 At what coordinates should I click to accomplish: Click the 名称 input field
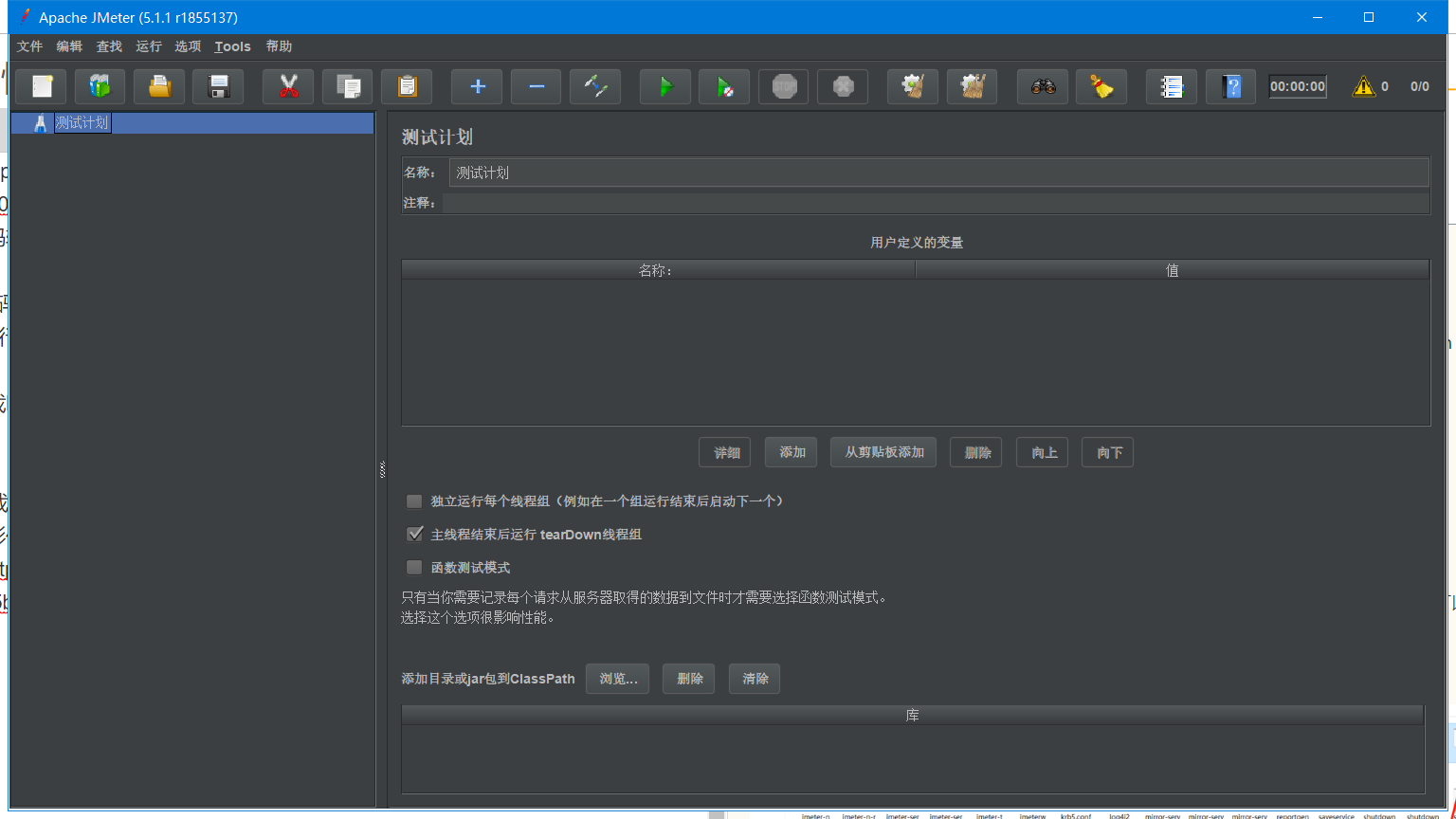(x=938, y=173)
